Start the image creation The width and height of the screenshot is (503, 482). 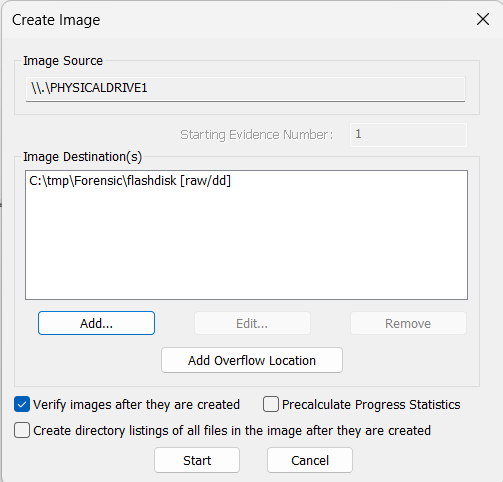tap(197, 460)
